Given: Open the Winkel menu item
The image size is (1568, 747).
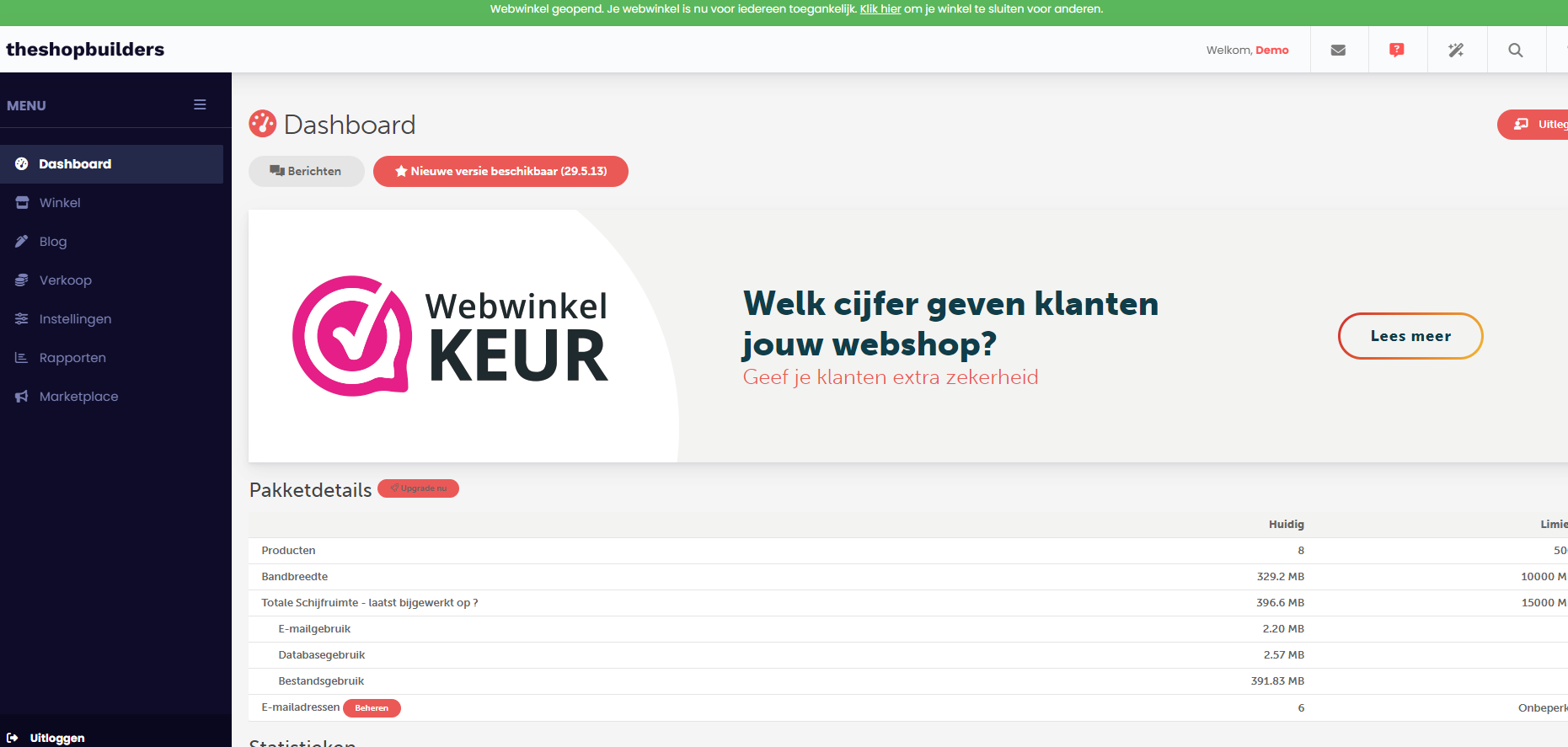Looking at the screenshot, I should tap(60, 203).
